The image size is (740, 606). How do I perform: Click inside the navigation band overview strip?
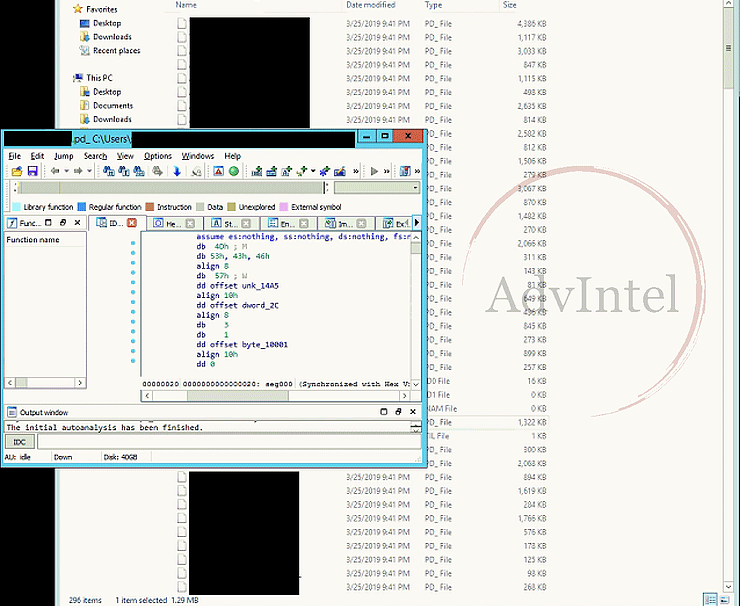[172, 188]
